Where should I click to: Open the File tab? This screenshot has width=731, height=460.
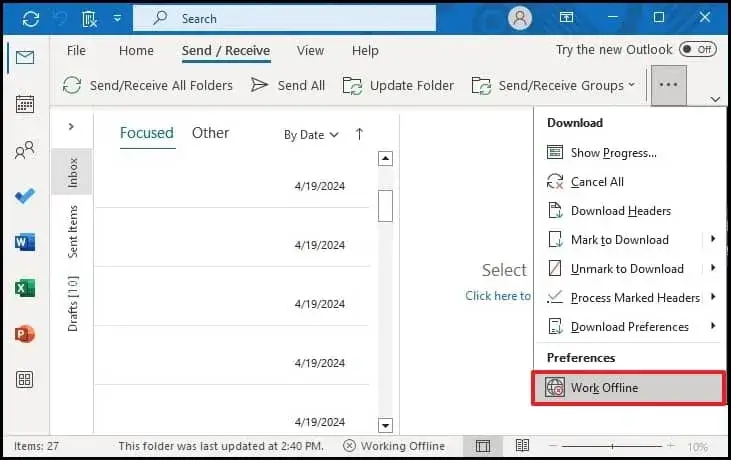(76, 50)
